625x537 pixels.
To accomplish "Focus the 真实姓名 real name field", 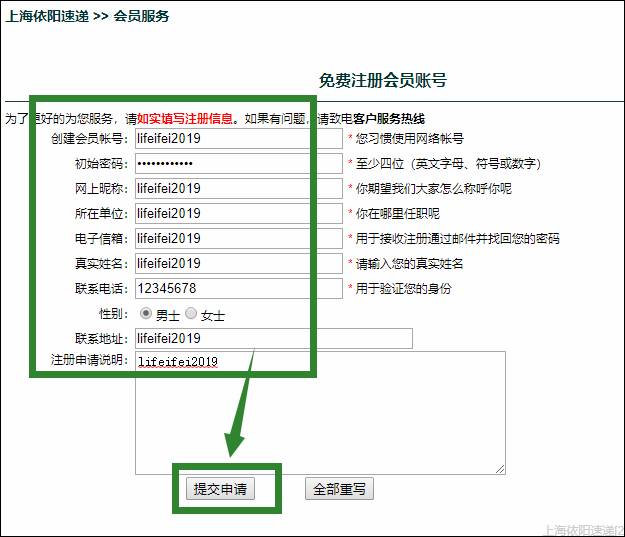I will [238, 263].
